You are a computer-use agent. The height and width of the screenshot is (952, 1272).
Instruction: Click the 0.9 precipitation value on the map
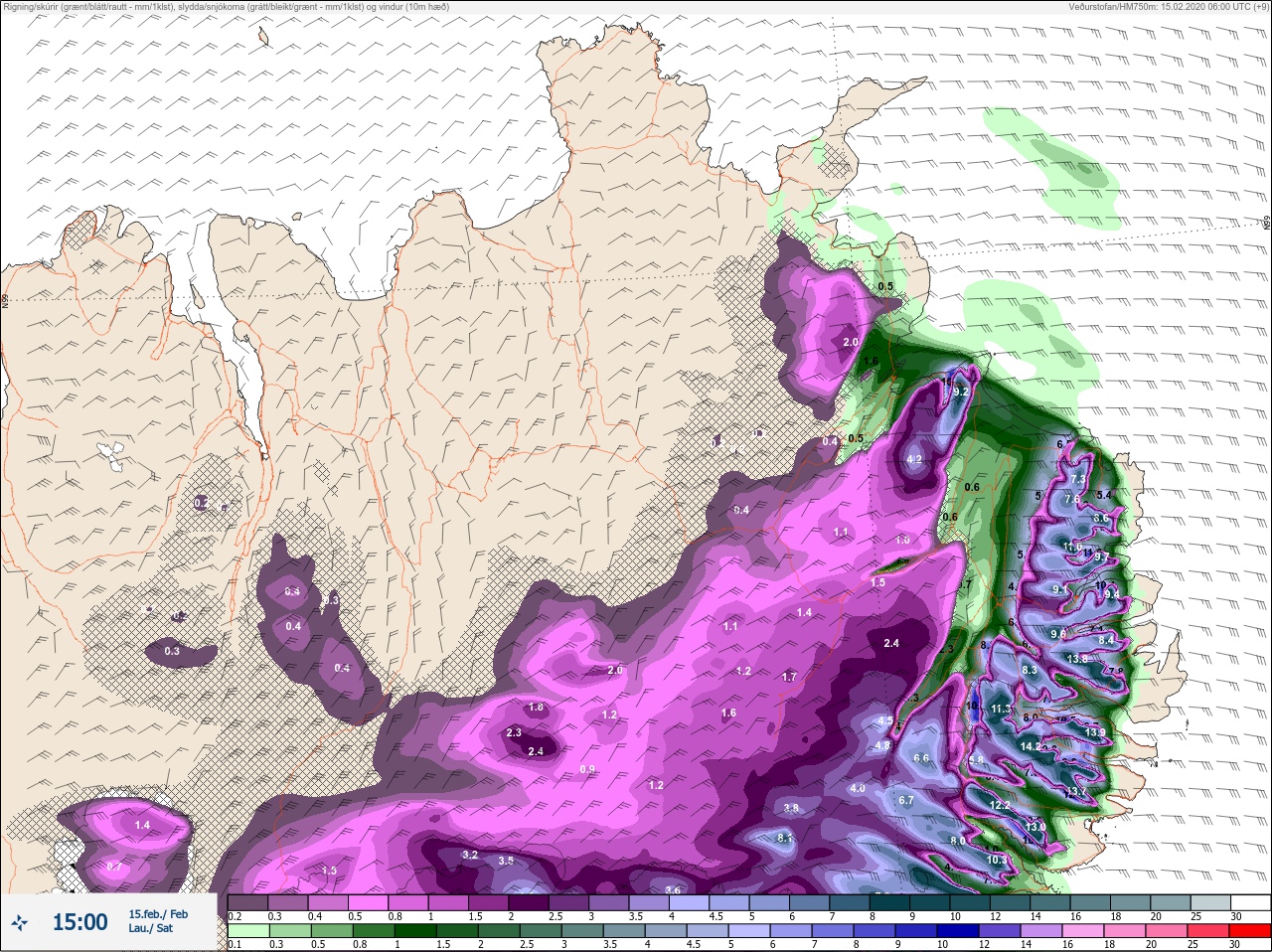pyautogui.click(x=587, y=769)
